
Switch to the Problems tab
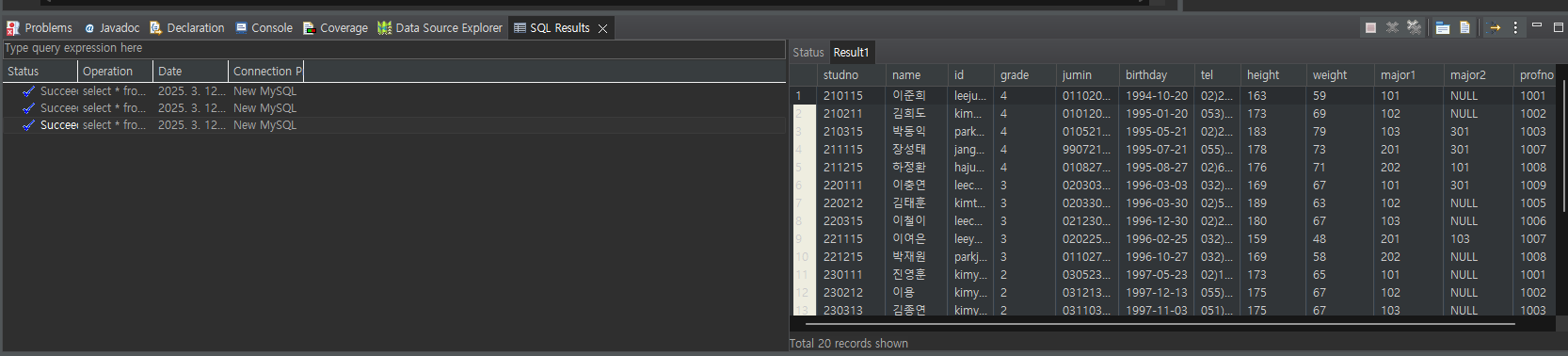point(40,28)
